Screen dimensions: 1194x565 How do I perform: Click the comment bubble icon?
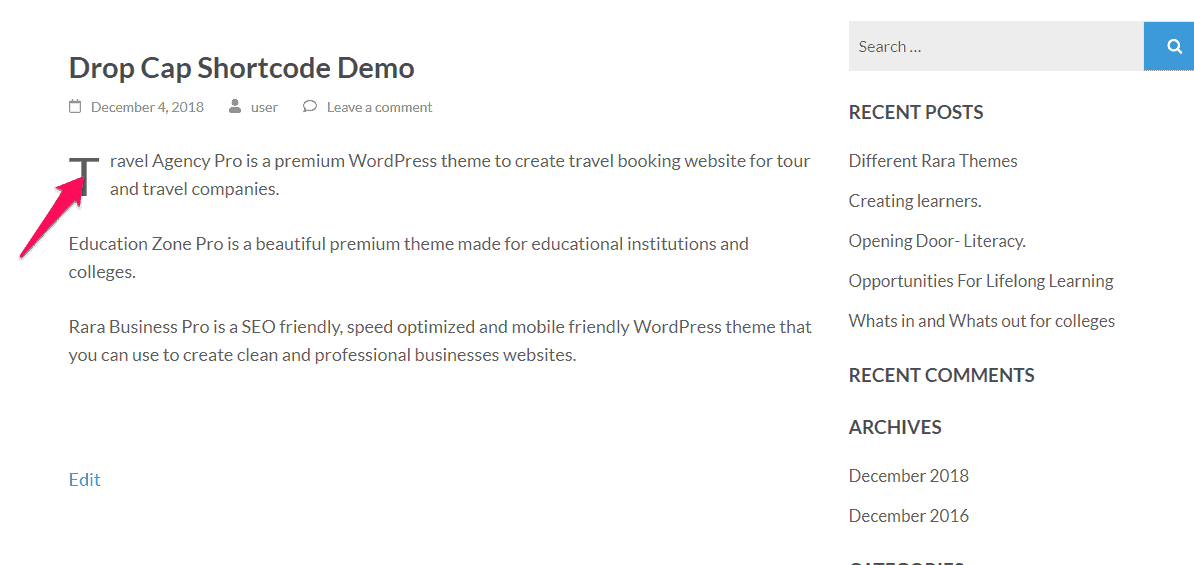click(x=310, y=107)
